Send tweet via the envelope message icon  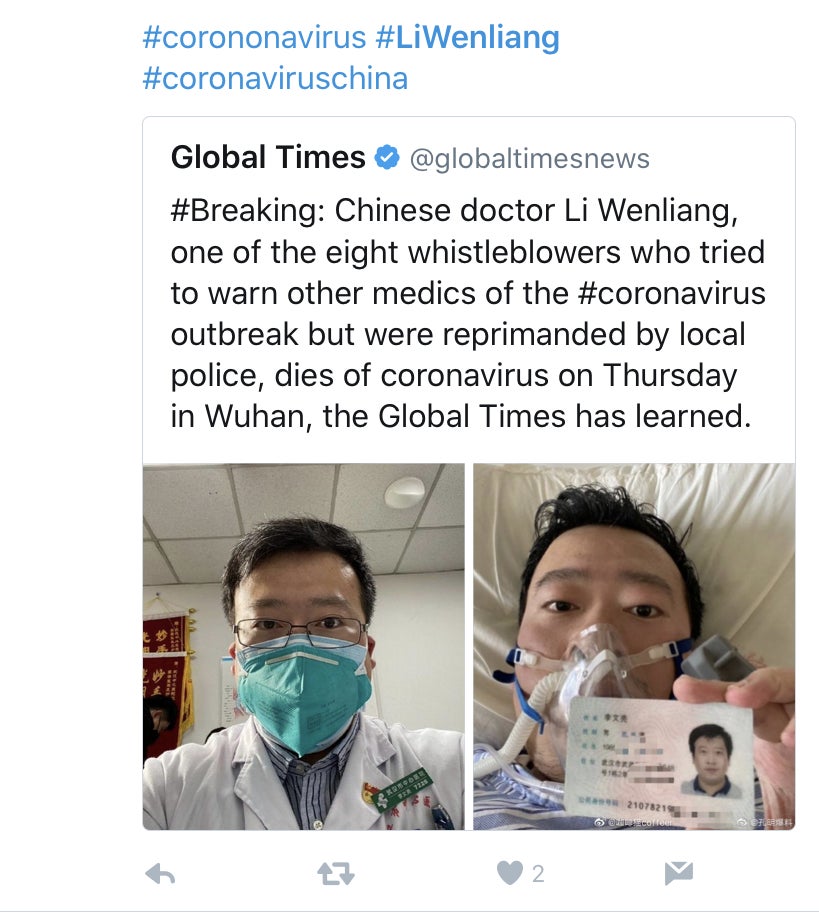click(x=679, y=874)
